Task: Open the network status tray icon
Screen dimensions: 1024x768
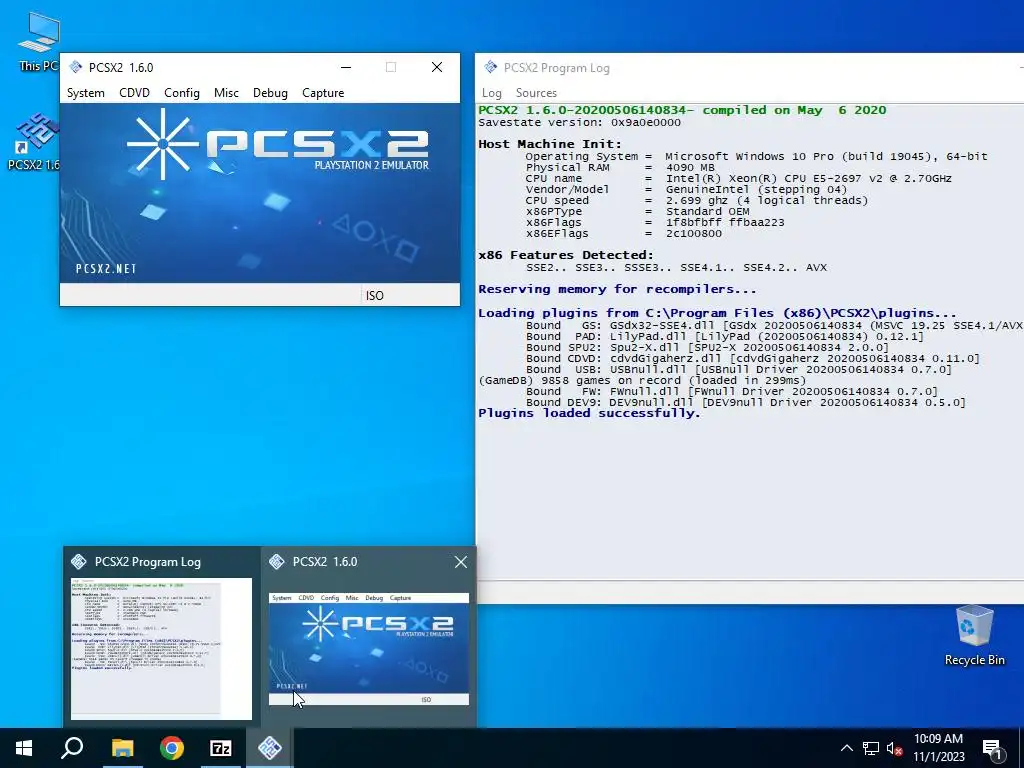Action: [871, 748]
